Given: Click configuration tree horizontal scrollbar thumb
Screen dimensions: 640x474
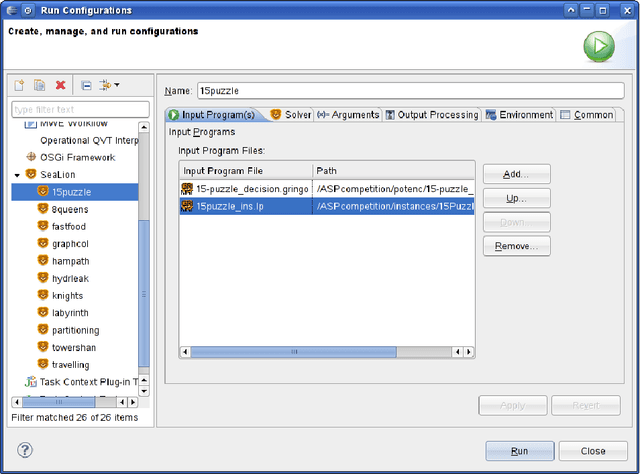Looking at the screenshot, I should 59,402.
